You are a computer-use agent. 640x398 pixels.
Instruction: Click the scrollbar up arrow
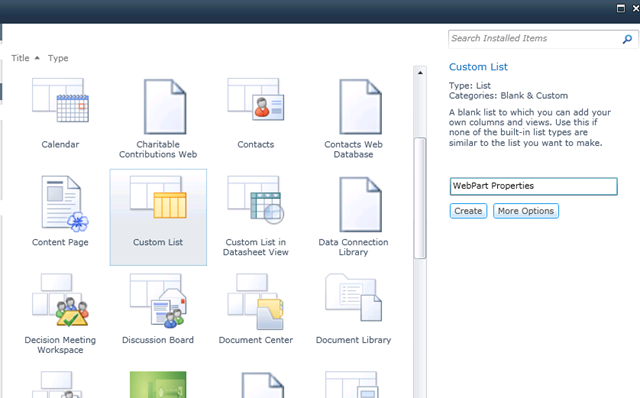coord(420,73)
